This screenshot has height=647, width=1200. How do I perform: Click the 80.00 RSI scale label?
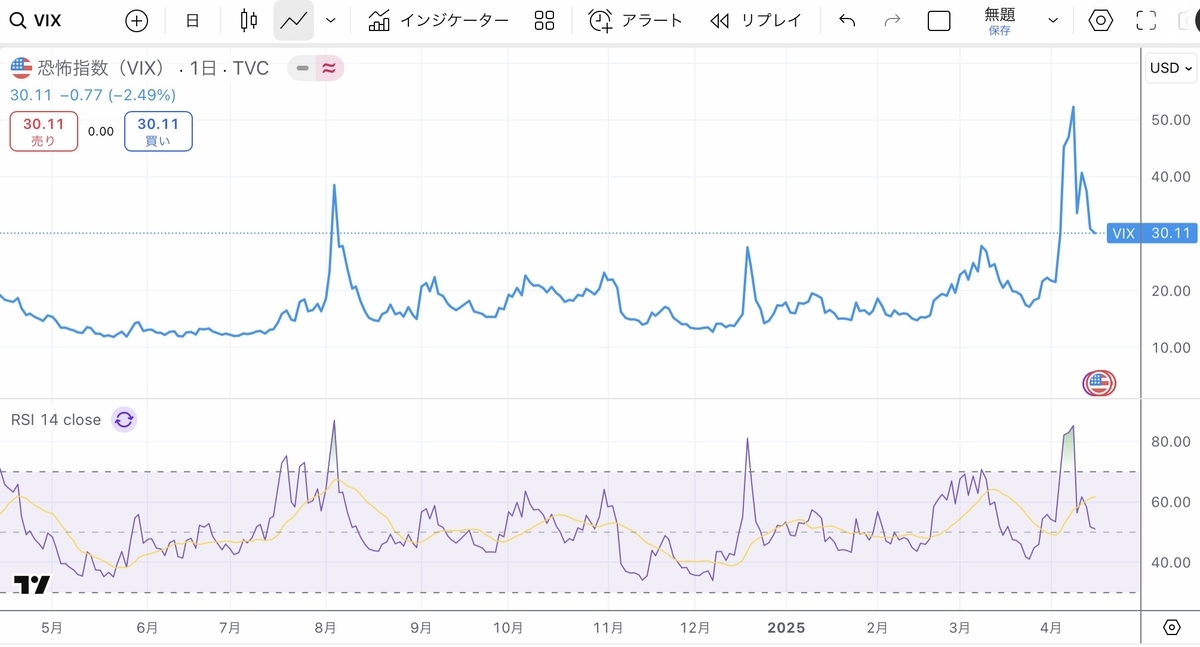tap(1171, 441)
